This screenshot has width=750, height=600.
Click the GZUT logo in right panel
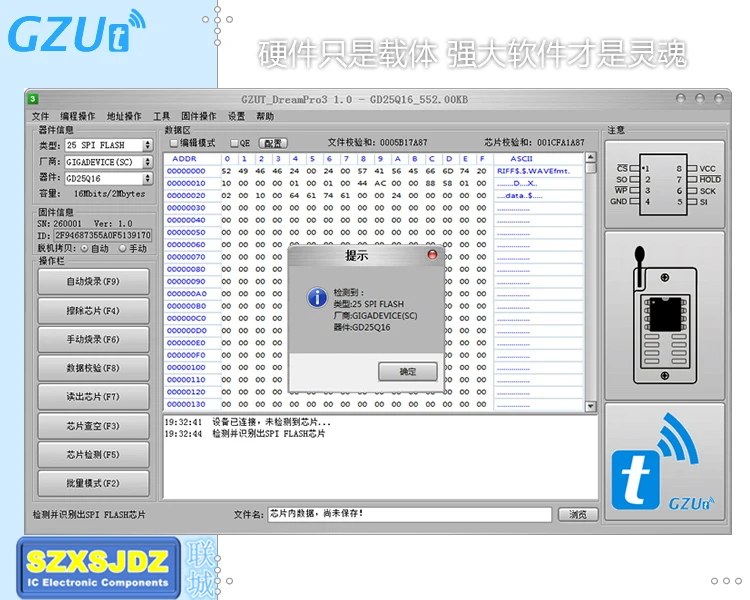pos(664,462)
